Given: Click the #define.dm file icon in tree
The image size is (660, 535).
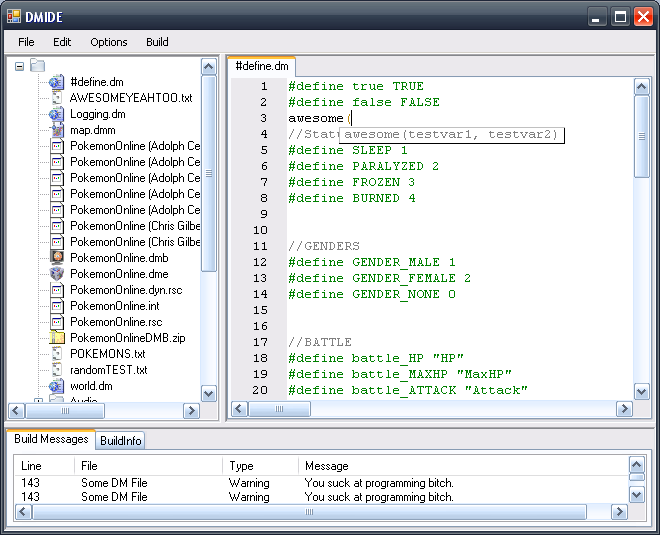Looking at the screenshot, I should point(57,82).
